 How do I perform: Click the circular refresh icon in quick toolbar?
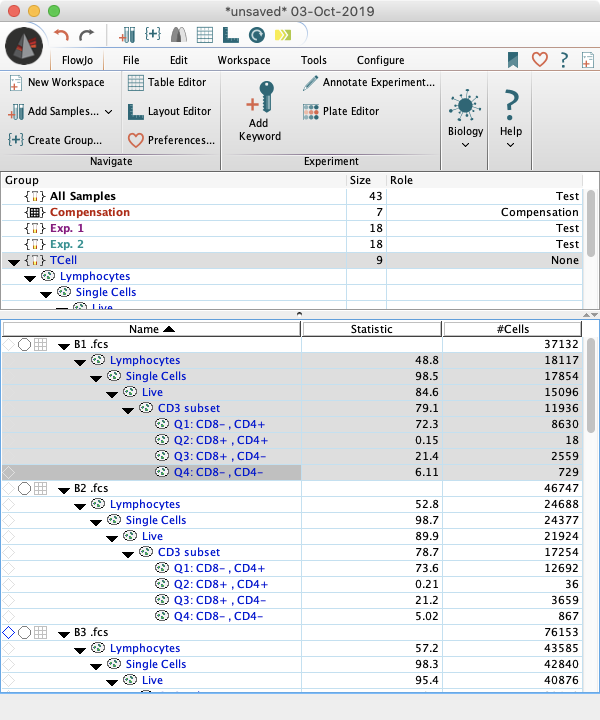[x=257, y=35]
